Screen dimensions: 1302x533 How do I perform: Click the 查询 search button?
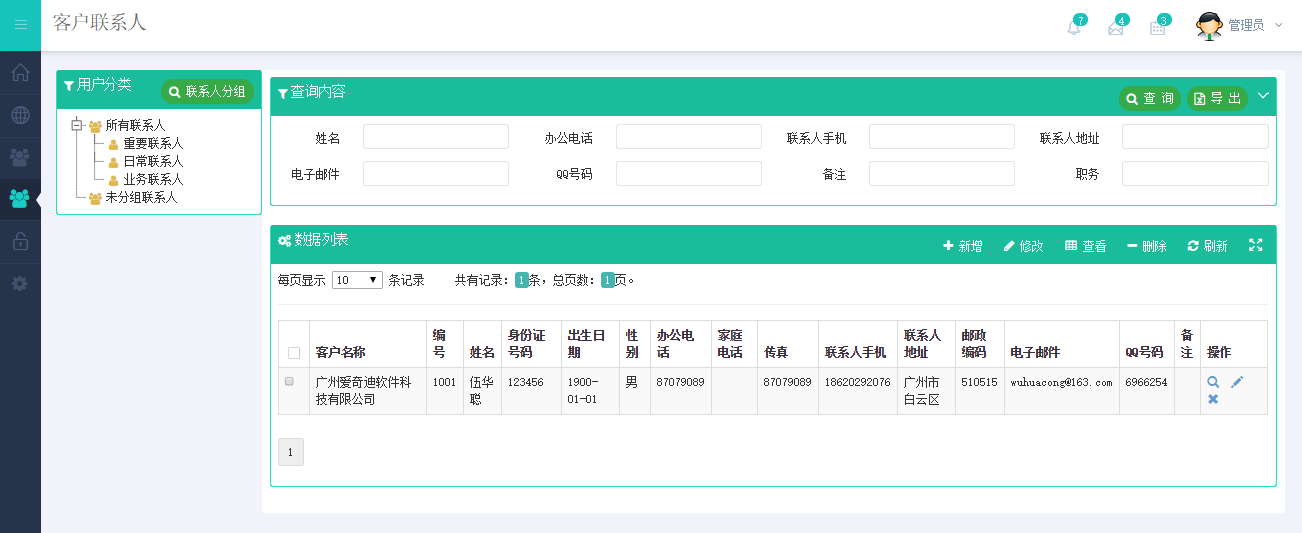[1150, 98]
